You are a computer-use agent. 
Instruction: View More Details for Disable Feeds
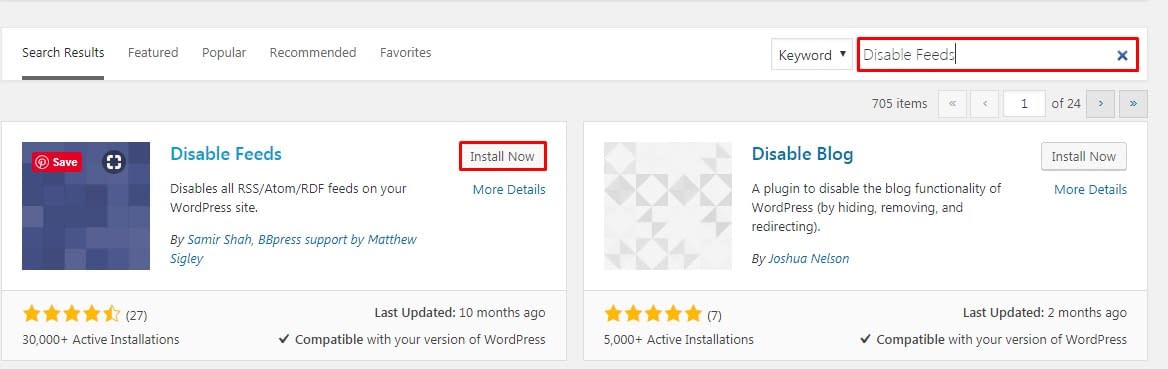click(x=509, y=189)
